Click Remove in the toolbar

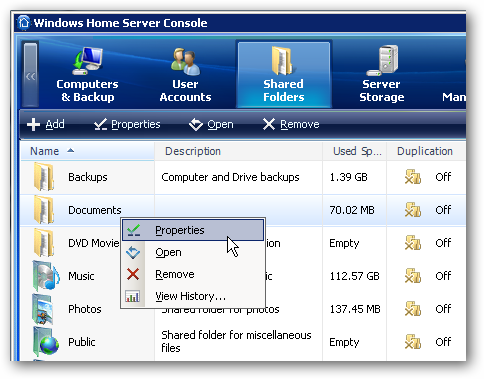click(x=291, y=124)
